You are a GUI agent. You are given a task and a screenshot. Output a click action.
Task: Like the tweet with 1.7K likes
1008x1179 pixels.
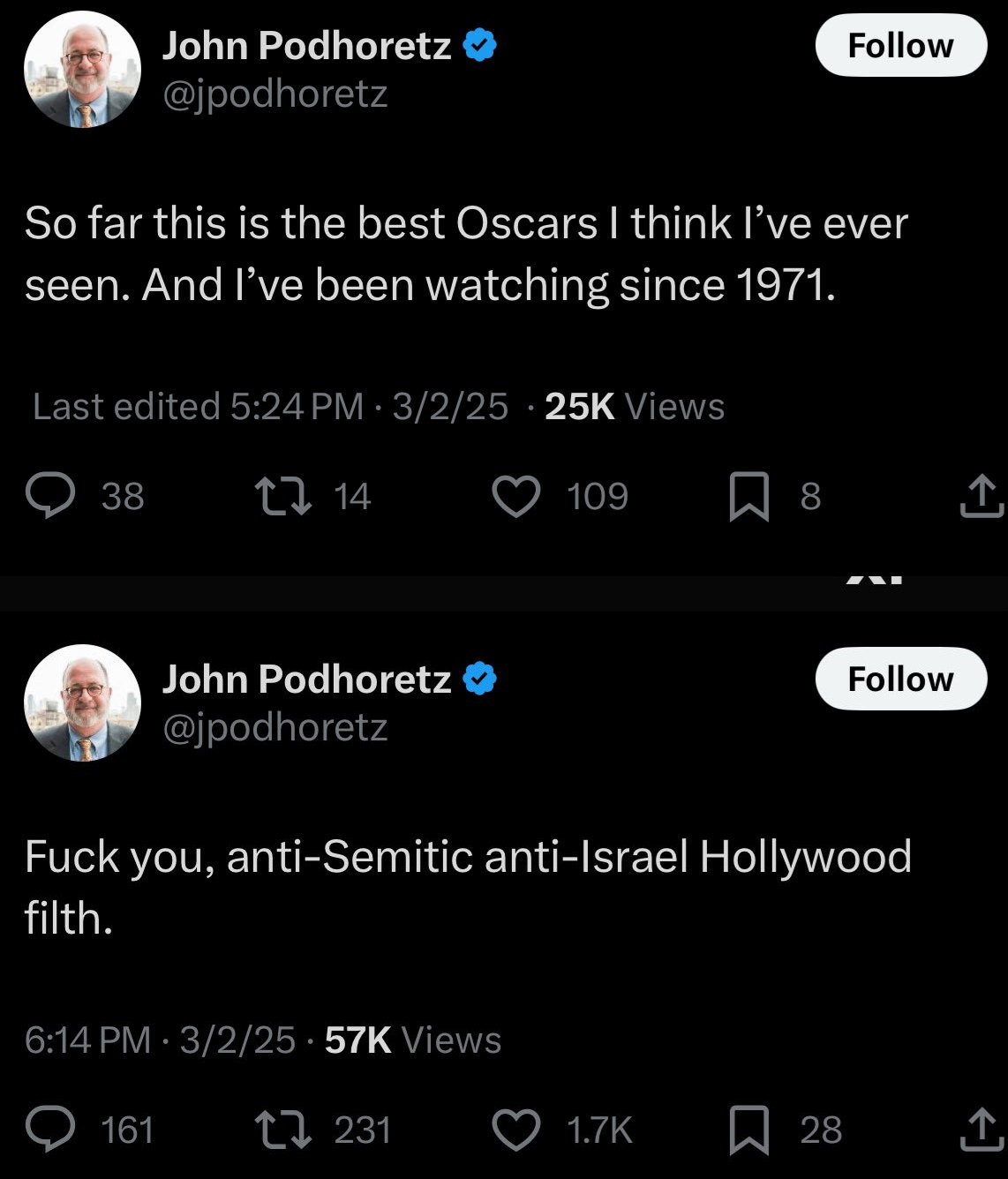point(515,1130)
